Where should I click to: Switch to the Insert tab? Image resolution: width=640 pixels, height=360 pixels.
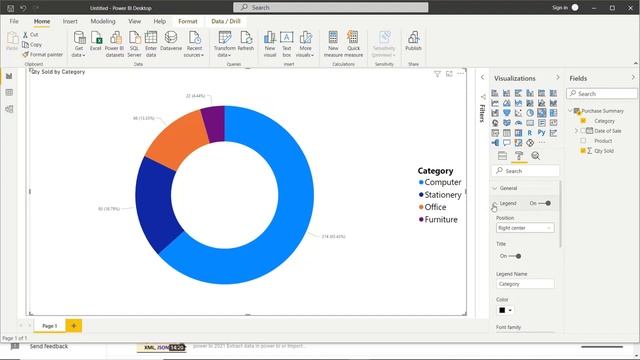pos(70,21)
